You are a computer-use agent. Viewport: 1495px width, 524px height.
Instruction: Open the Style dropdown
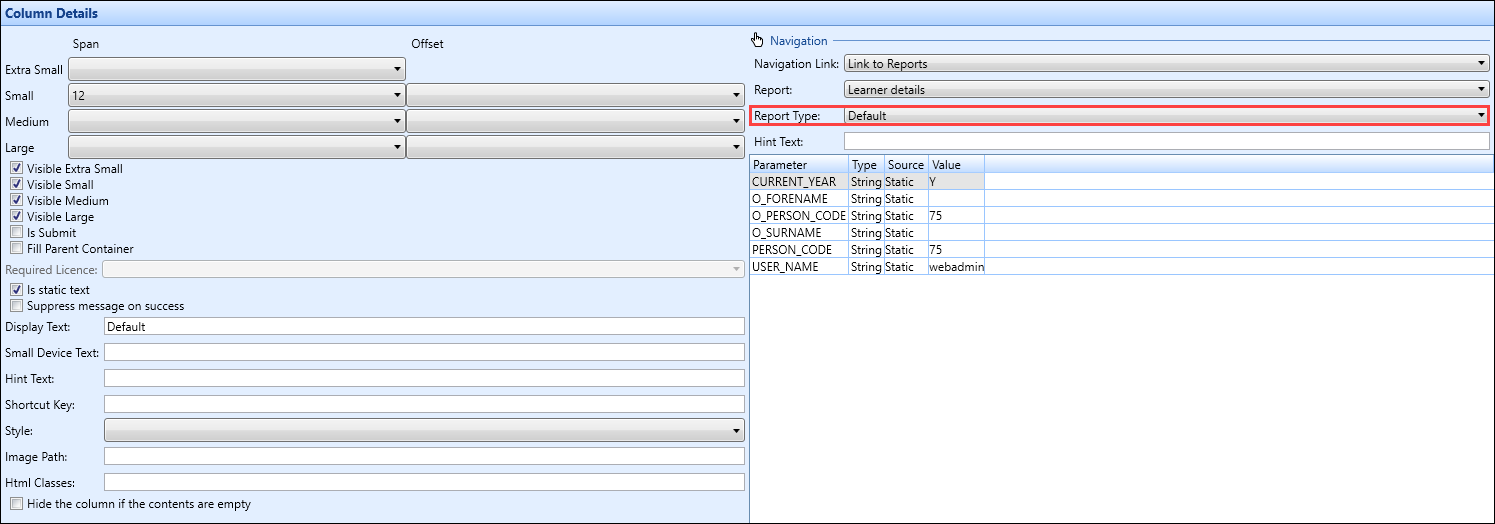click(424, 430)
